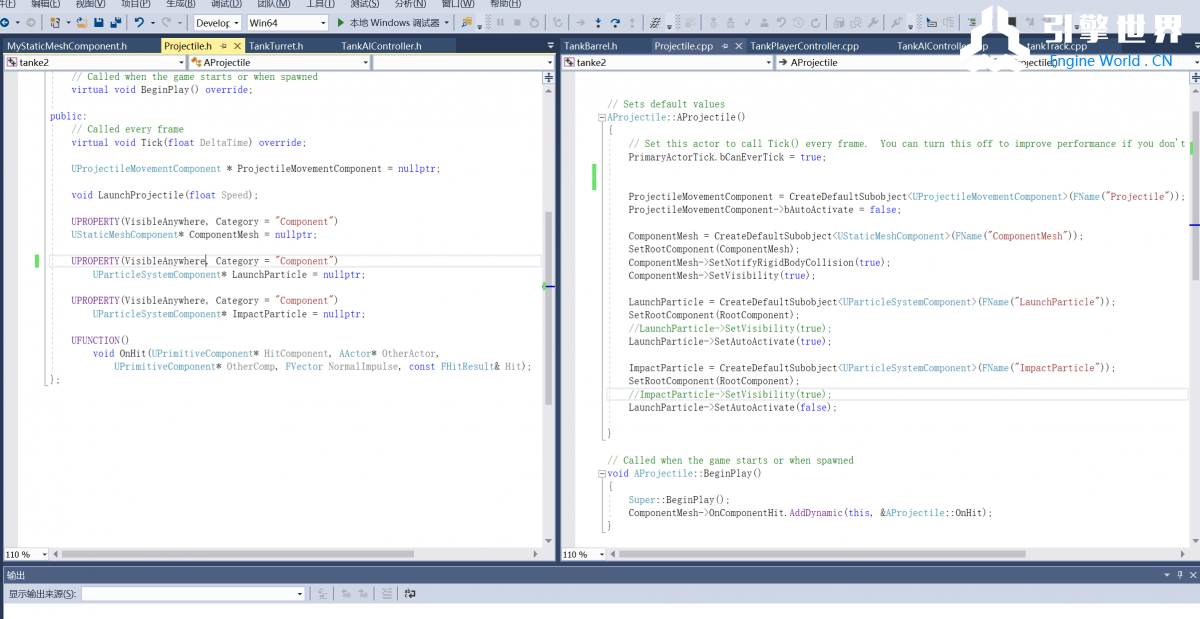Close the Output panel
The image size is (1200, 619).
(1192, 575)
